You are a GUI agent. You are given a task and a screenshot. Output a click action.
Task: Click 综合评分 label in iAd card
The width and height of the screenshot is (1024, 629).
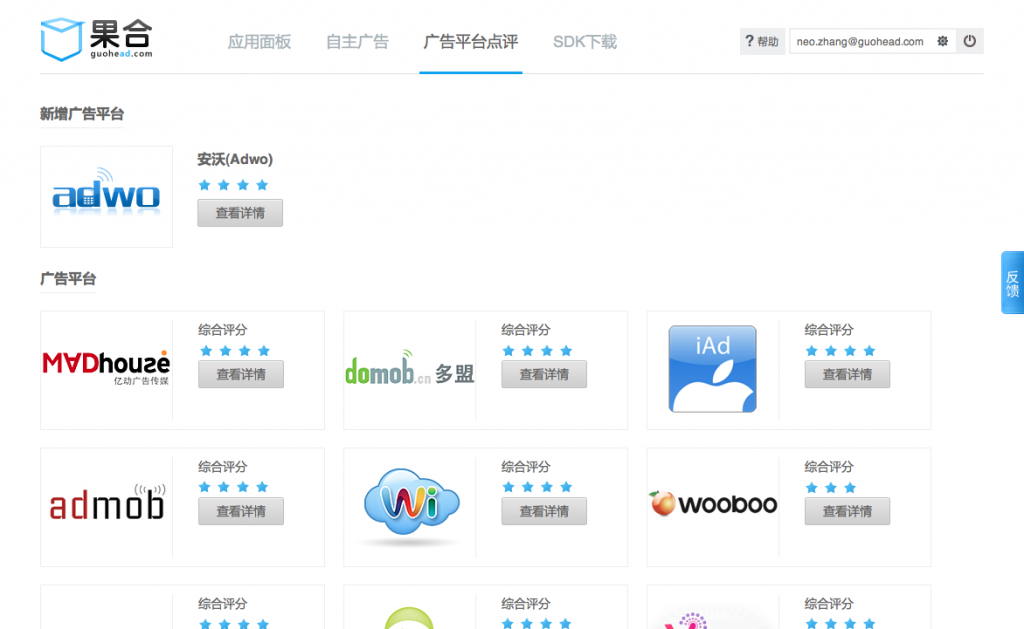(829, 330)
